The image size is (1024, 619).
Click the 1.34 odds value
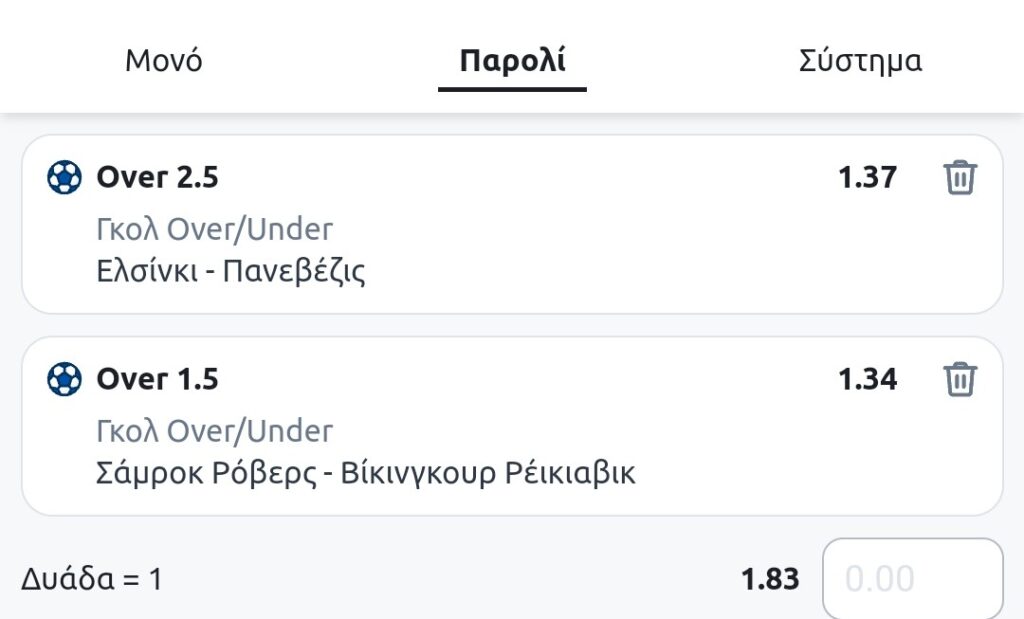pyautogui.click(x=867, y=380)
